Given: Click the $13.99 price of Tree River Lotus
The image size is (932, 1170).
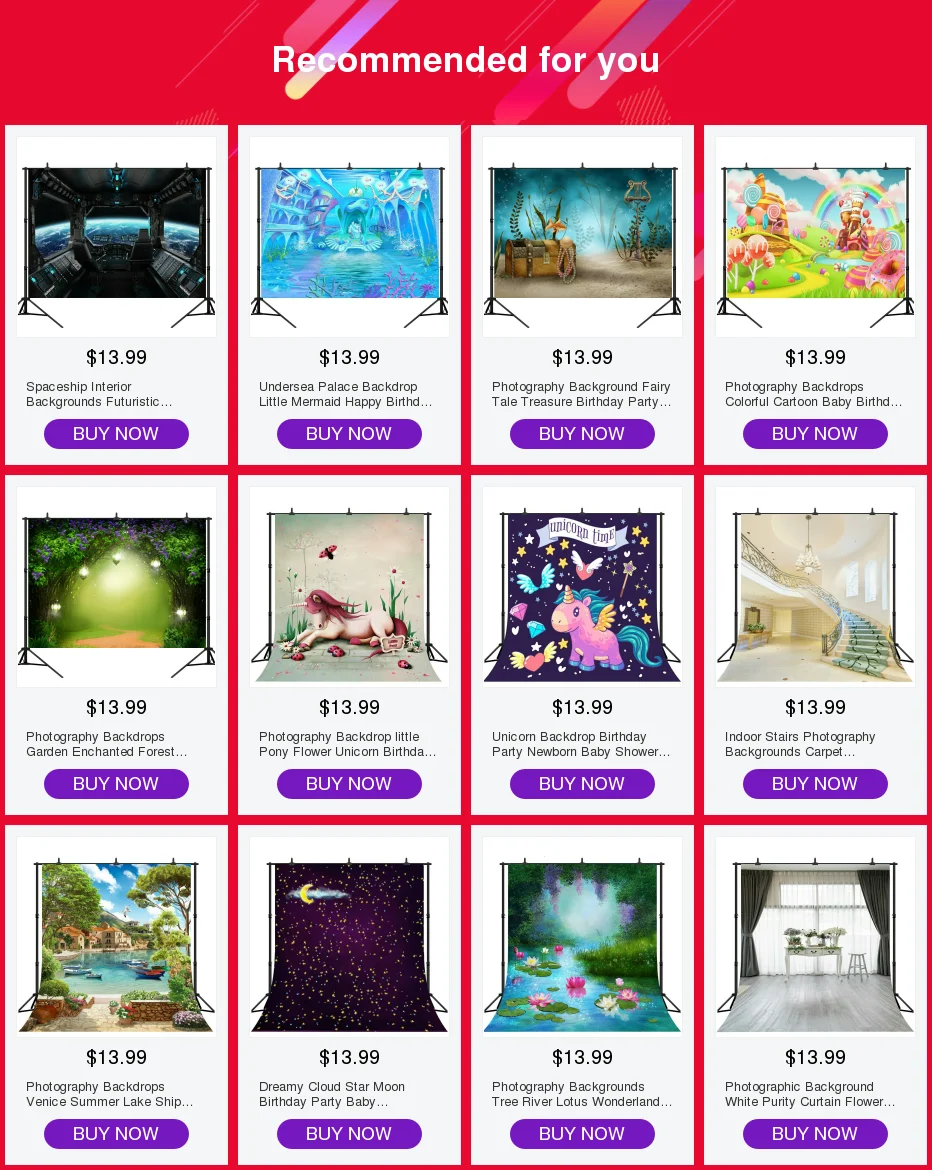Looking at the screenshot, I should point(582,1057).
